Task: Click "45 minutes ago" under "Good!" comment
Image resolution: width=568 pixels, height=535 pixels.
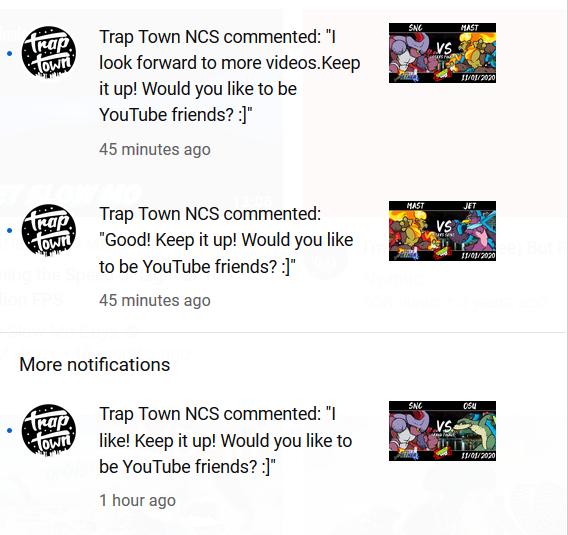Action: [x=155, y=300]
